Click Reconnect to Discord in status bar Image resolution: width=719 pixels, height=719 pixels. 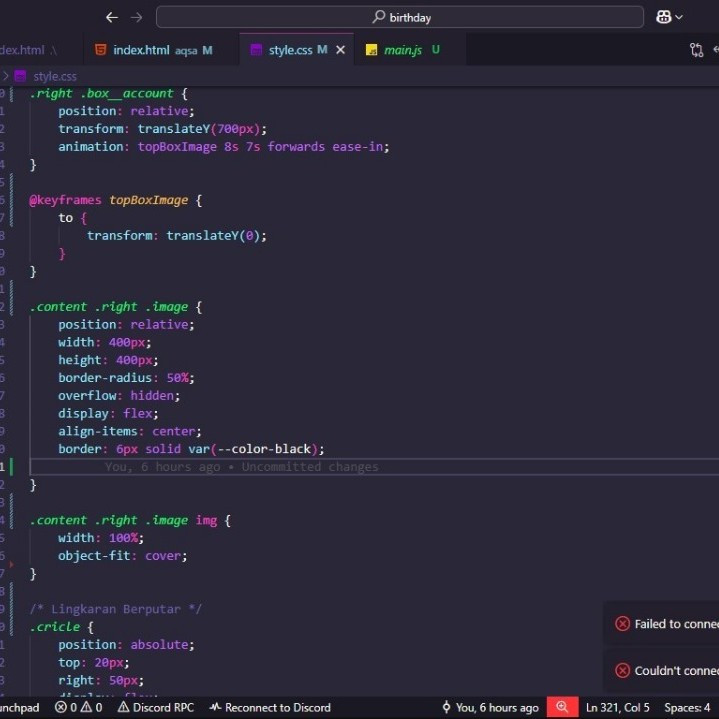tap(269, 707)
